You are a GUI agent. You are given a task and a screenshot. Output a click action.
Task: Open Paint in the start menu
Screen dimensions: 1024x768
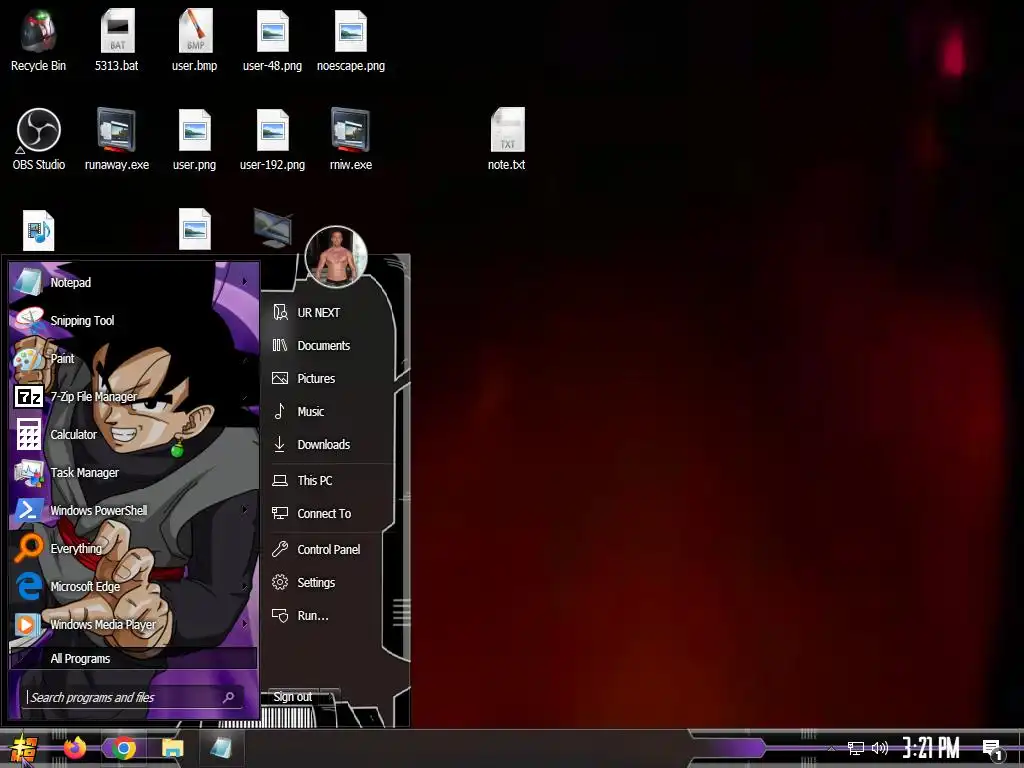134,358
